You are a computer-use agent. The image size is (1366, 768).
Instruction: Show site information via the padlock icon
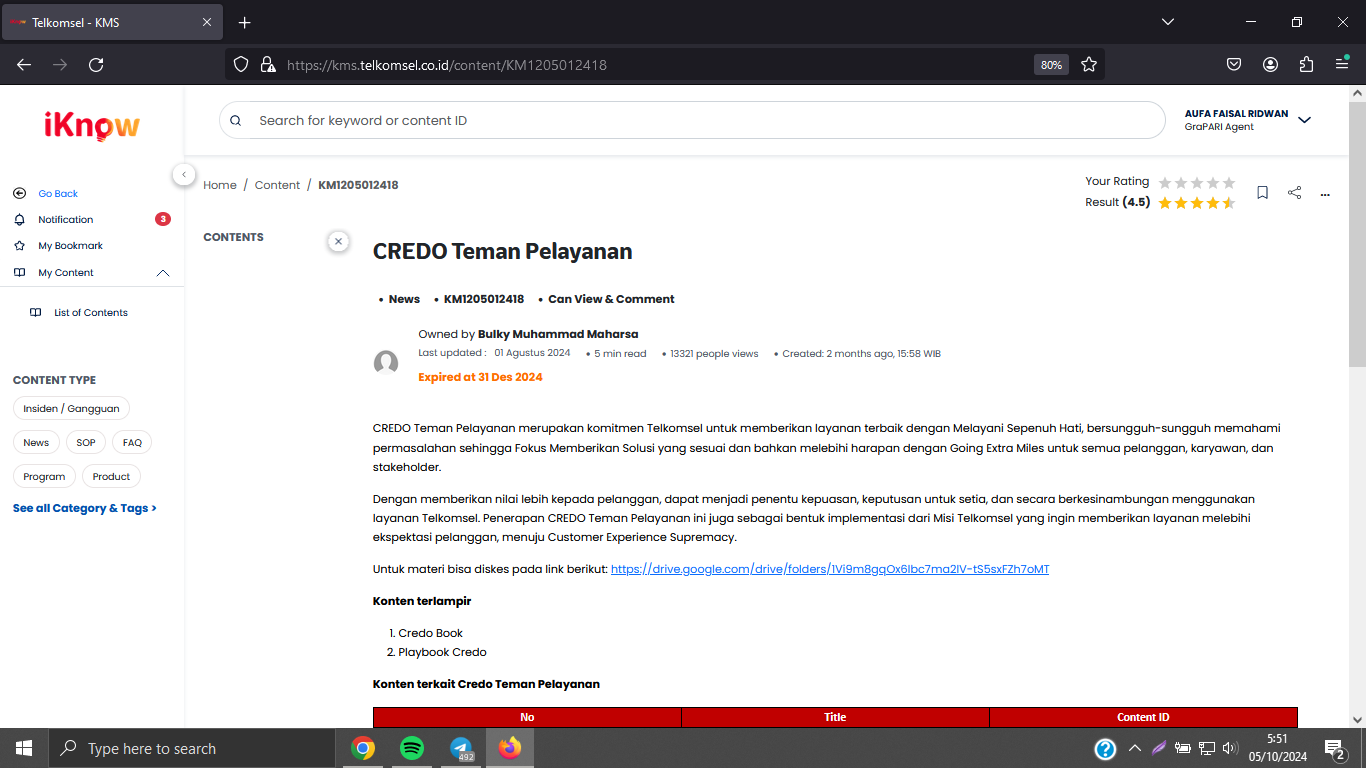[268, 65]
